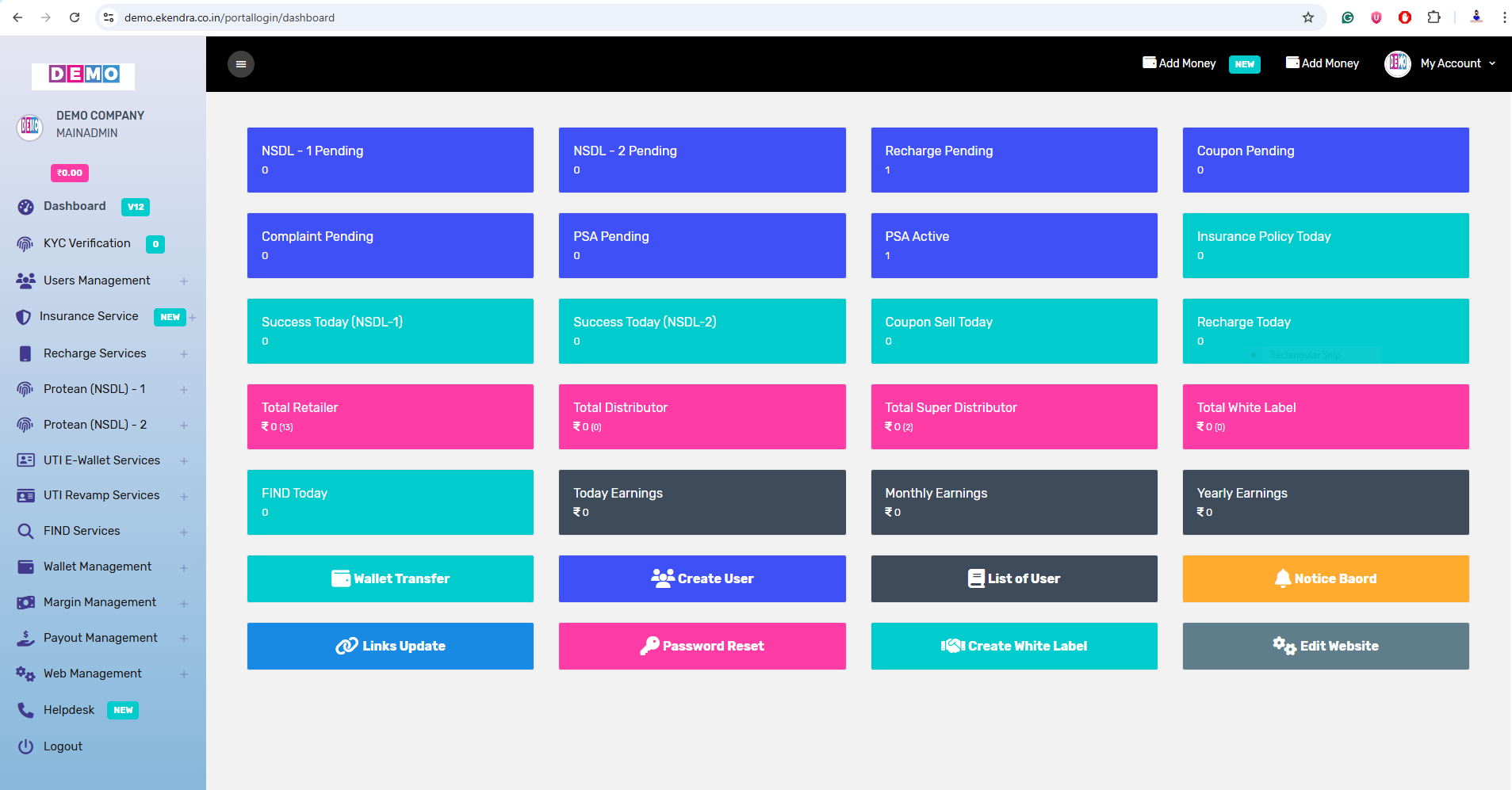Expand the Users Management submenu
The height and width of the screenshot is (790, 1512).
coord(183,281)
